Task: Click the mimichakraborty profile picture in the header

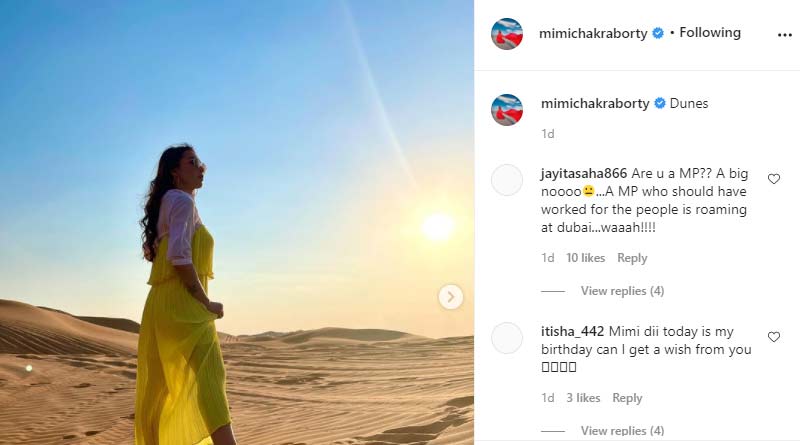Action: coord(507,34)
